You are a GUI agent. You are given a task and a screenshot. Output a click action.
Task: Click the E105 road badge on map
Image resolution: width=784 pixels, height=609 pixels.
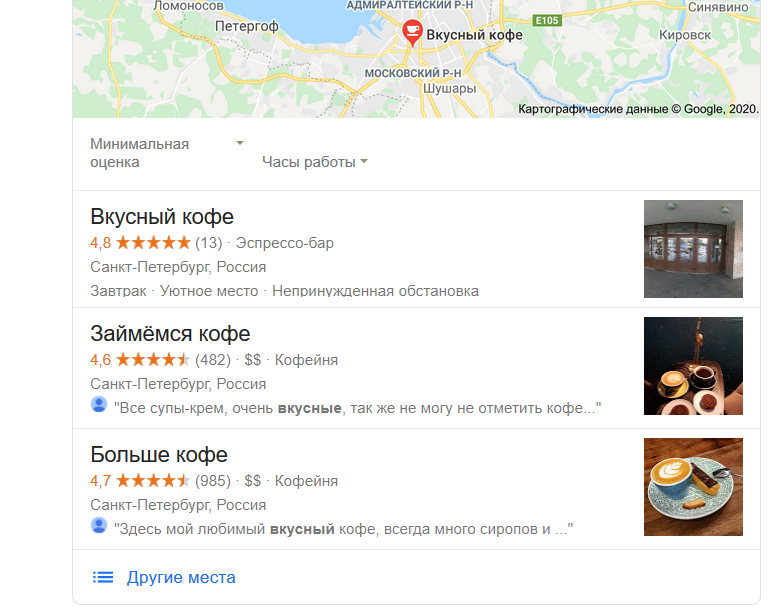click(x=547, y=20)
